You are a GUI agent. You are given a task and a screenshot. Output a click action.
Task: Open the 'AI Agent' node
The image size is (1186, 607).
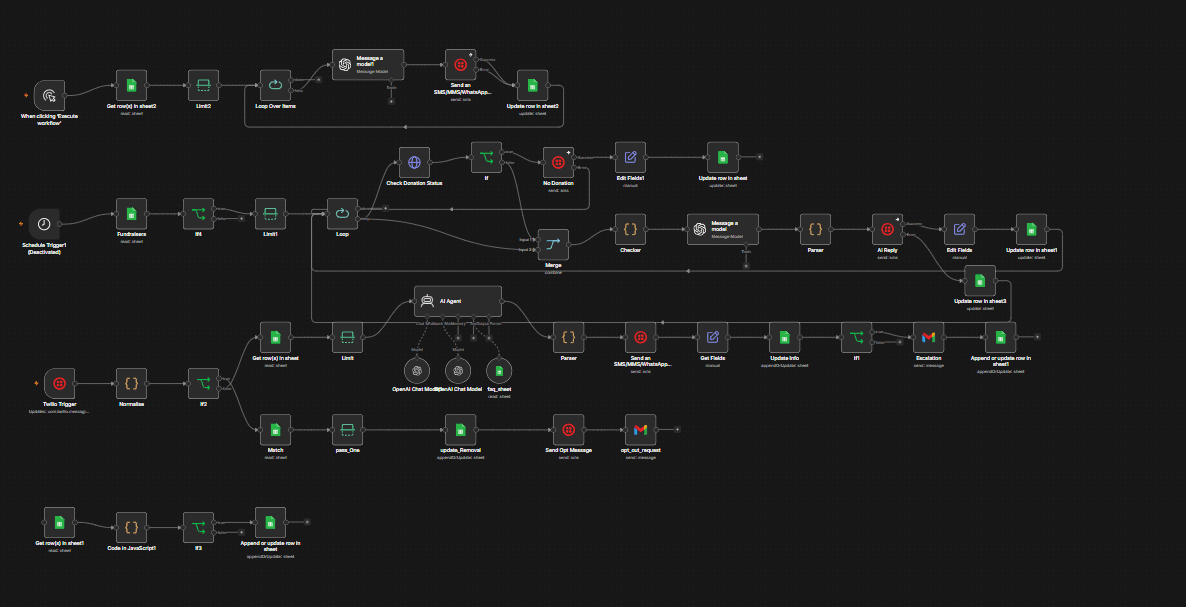pos(458,301)
